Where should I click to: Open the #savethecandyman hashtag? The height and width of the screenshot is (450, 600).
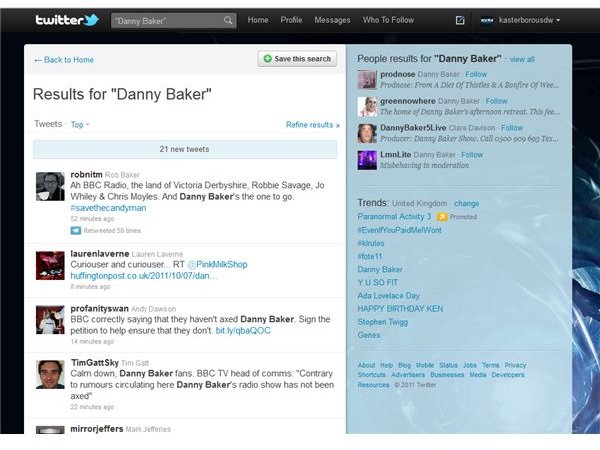click(108, 208)
